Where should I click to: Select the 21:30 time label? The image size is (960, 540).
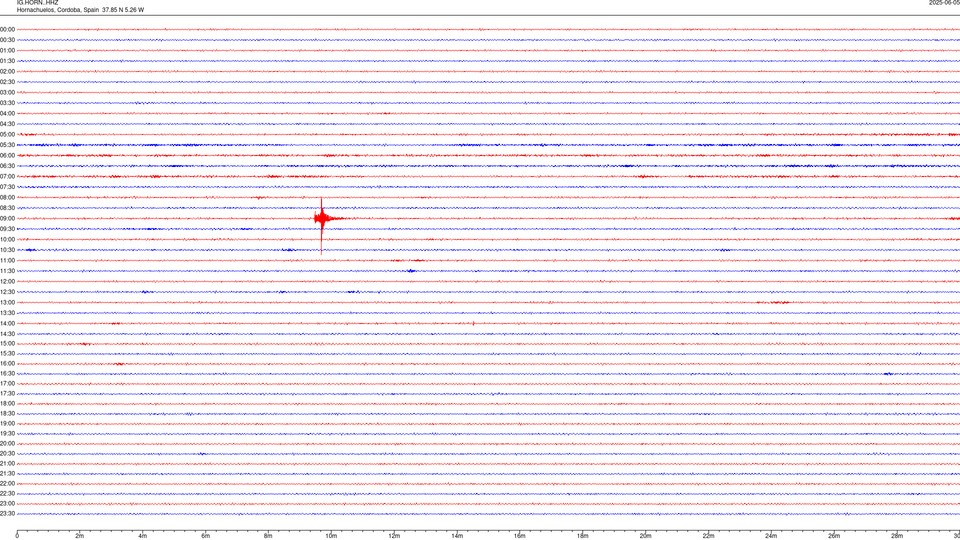coord(7,474)
